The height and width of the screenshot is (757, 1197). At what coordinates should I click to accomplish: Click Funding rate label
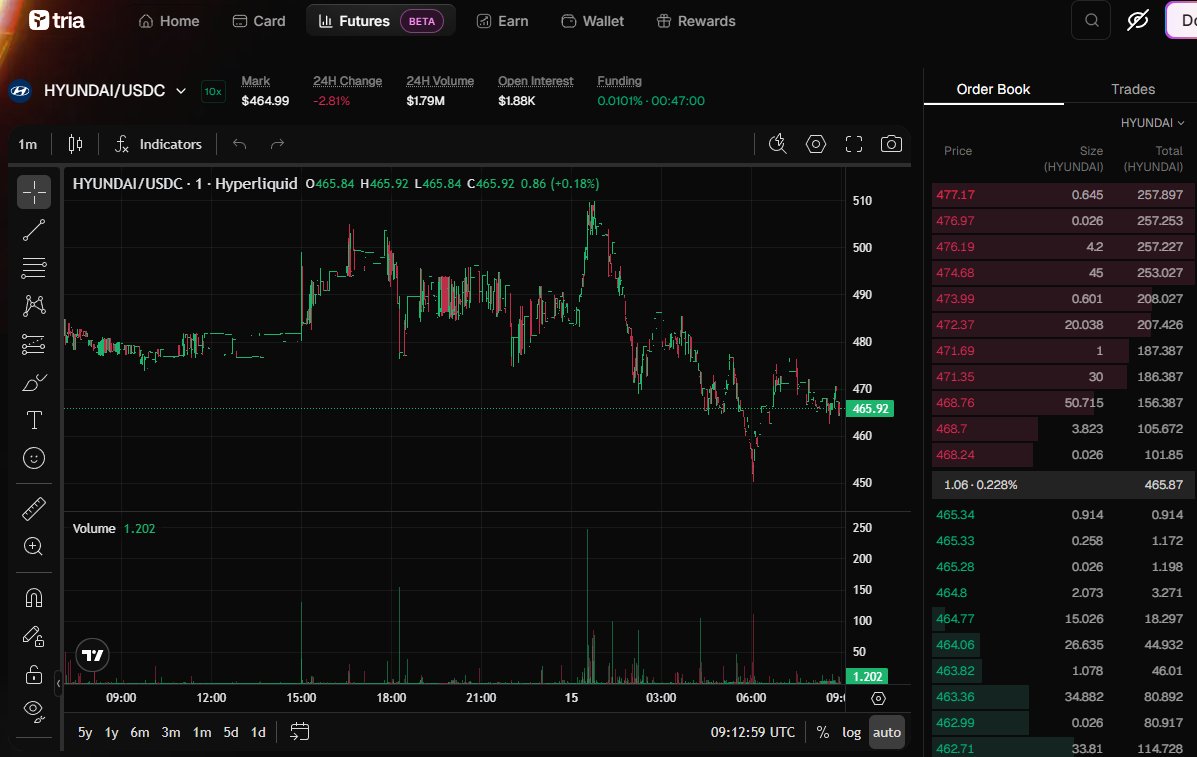click(x=619, y=81)
